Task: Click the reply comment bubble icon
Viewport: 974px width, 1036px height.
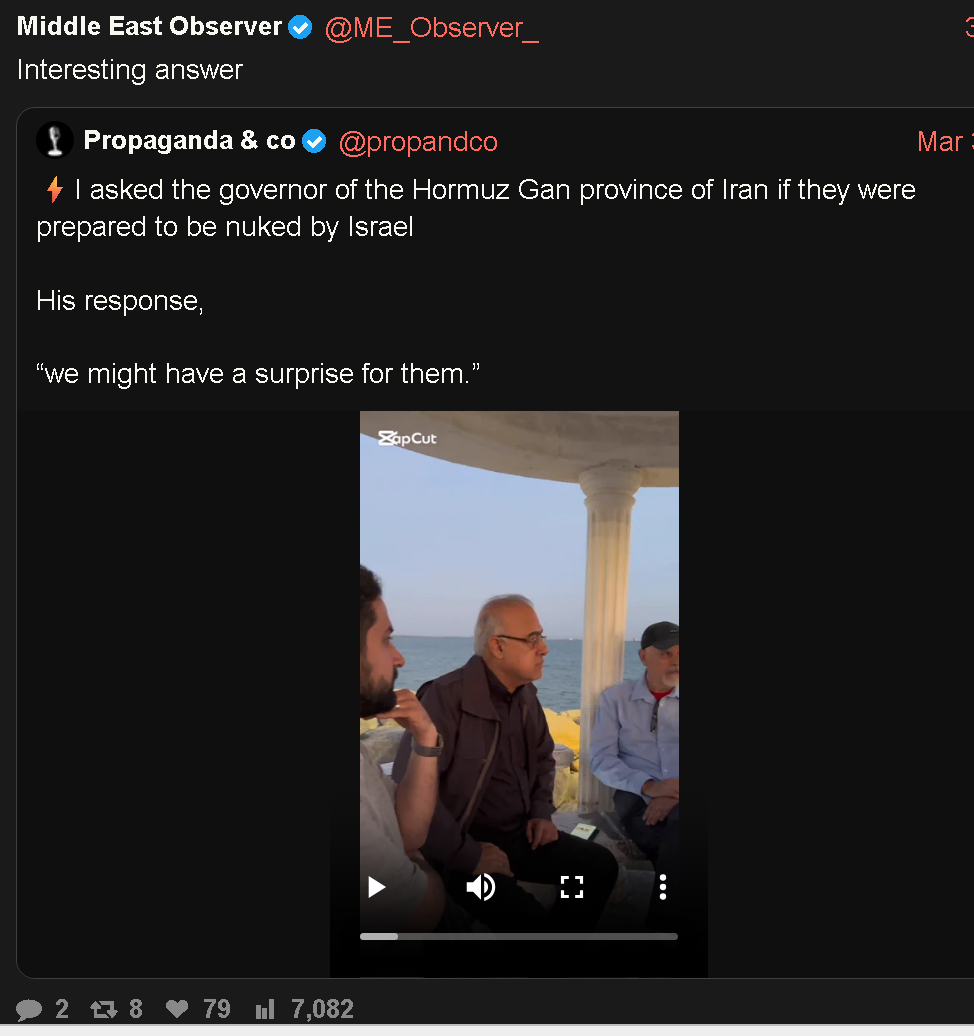Action: tap(28, 1010)
